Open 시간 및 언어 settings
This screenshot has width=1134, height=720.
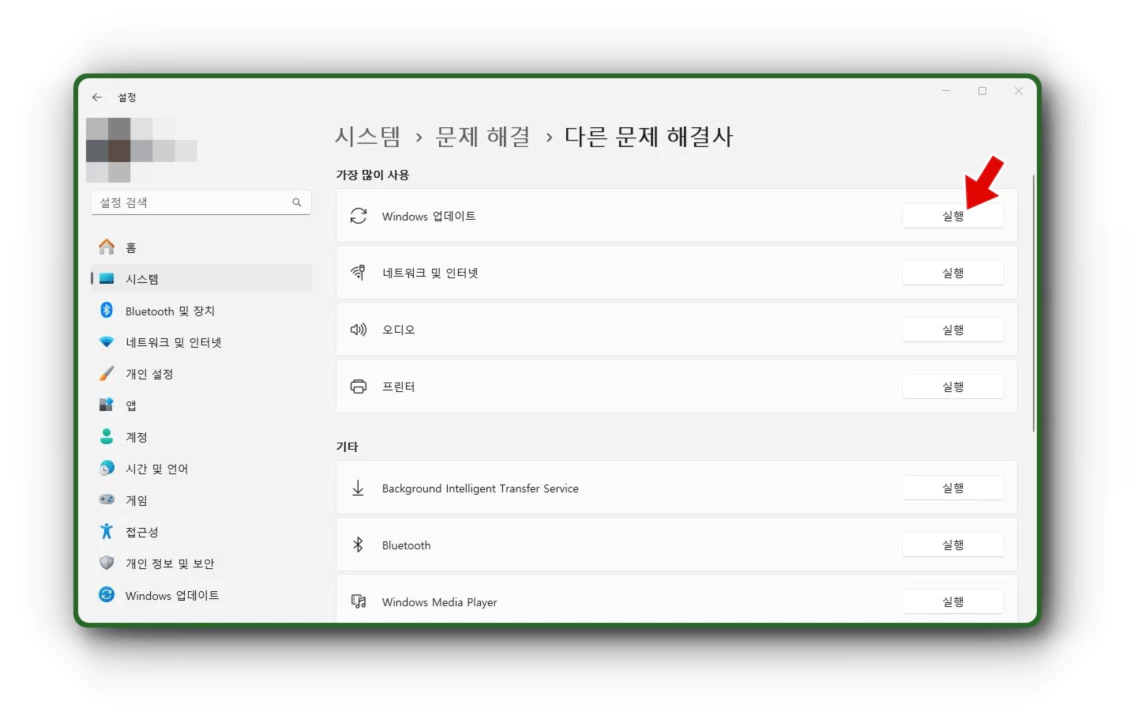(x=202, y=468)
